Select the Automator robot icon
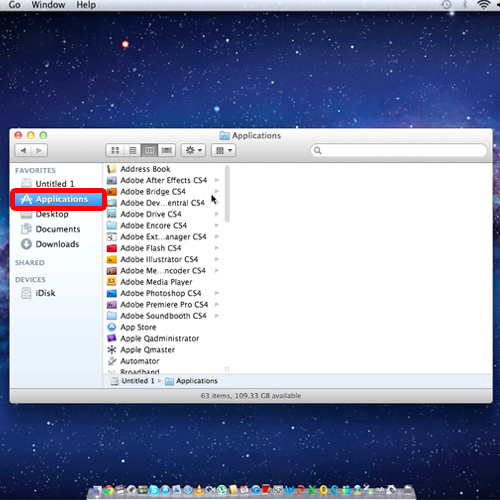This screenshot has height=500, width=500. pos(112,361)
